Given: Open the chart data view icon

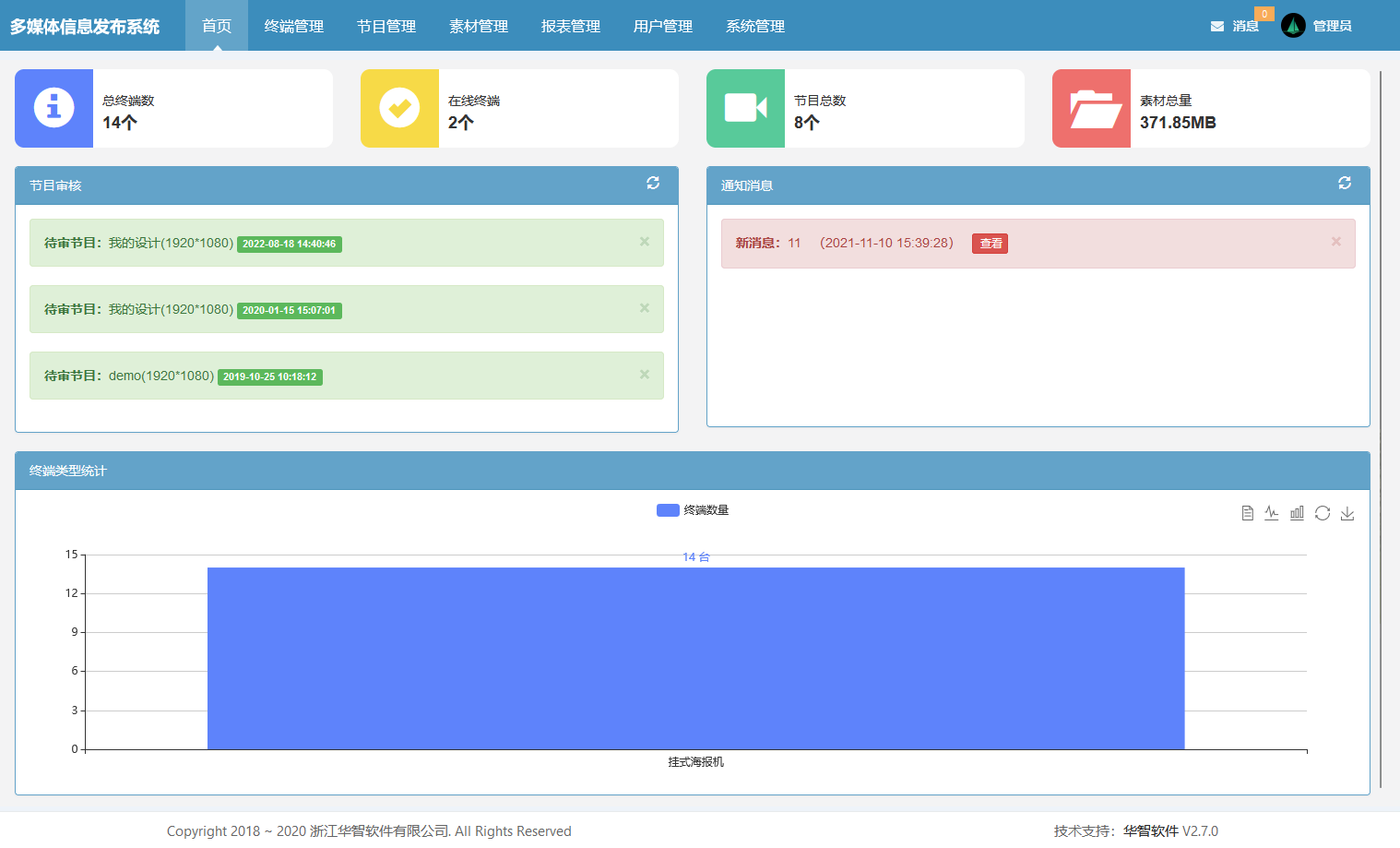Looking at the screenshot, I should [1247, 513].
